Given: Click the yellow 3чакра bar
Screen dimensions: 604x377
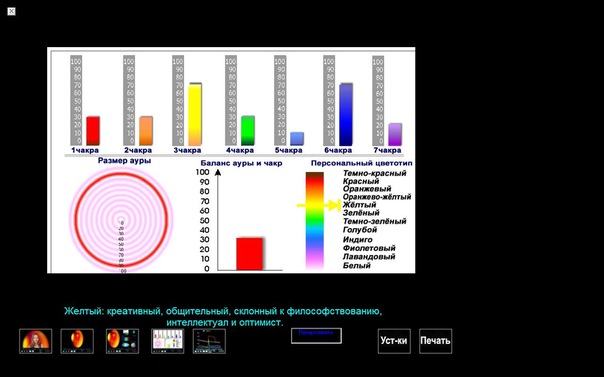Looking at the screenshot, I should (x=195, y=114).
